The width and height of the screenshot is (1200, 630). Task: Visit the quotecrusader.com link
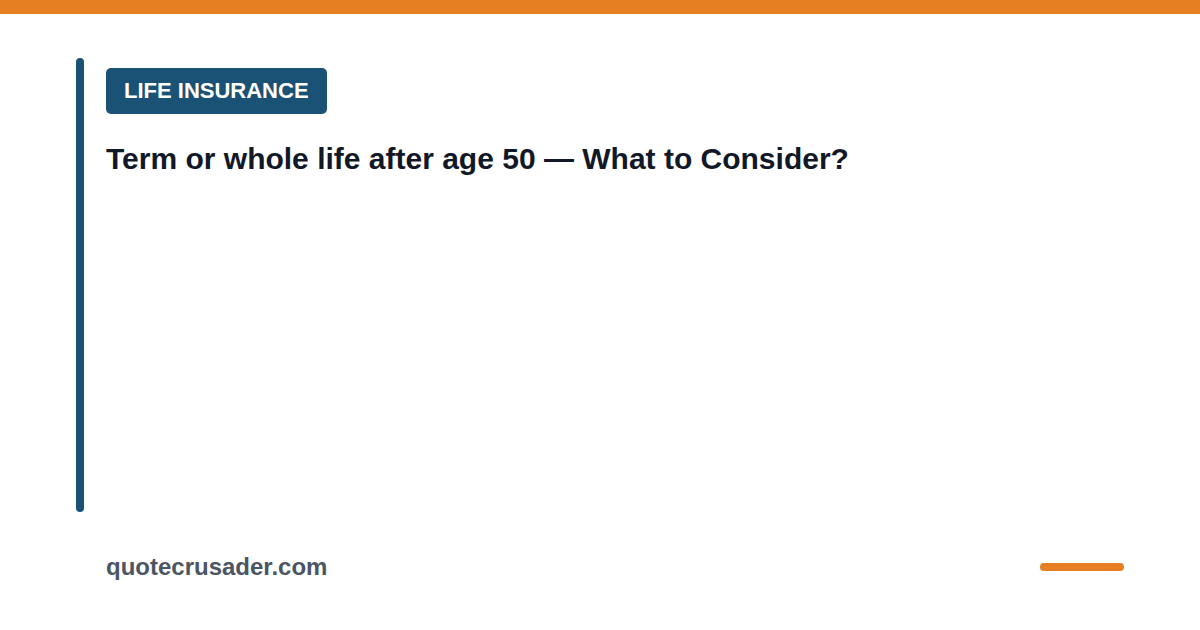pos(216,567)
